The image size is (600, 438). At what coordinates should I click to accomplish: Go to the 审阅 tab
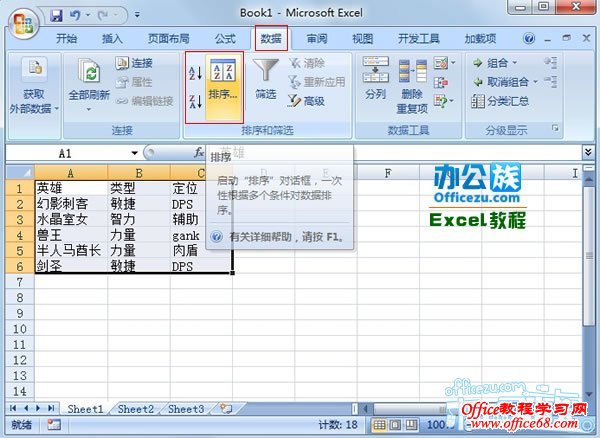coord(317,39)
